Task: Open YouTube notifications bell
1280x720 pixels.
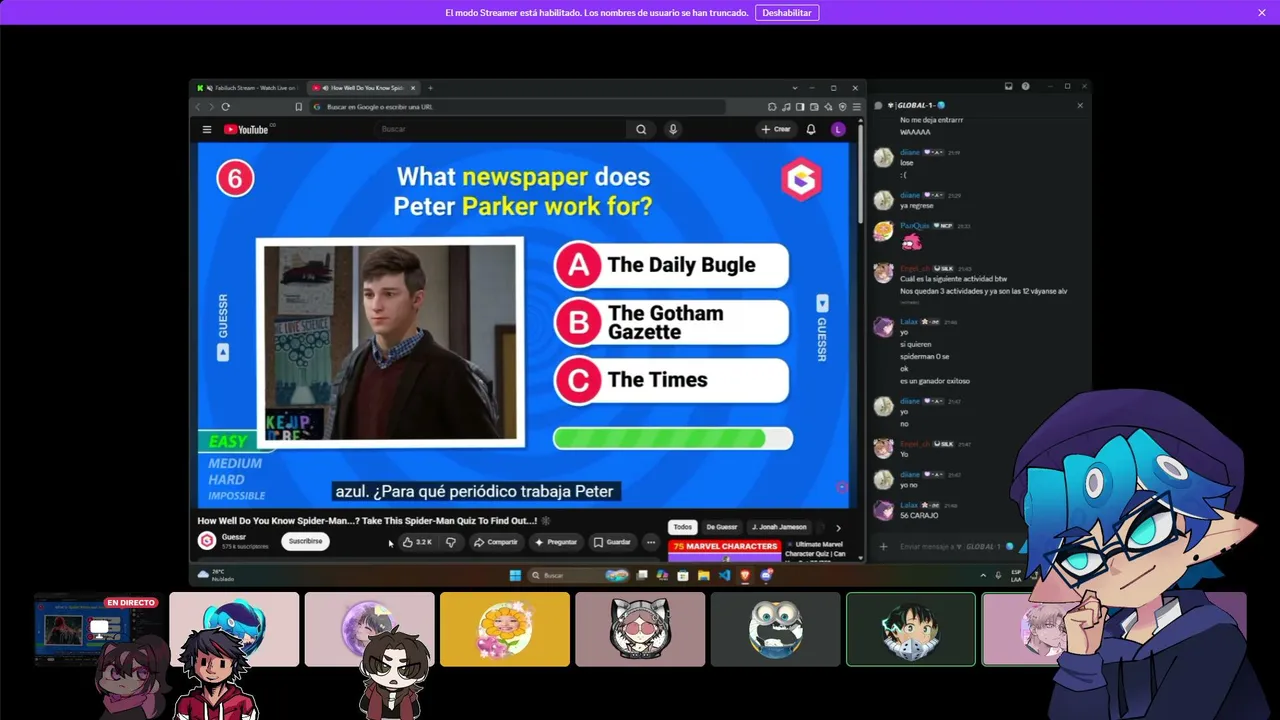Action: point(811,129)
